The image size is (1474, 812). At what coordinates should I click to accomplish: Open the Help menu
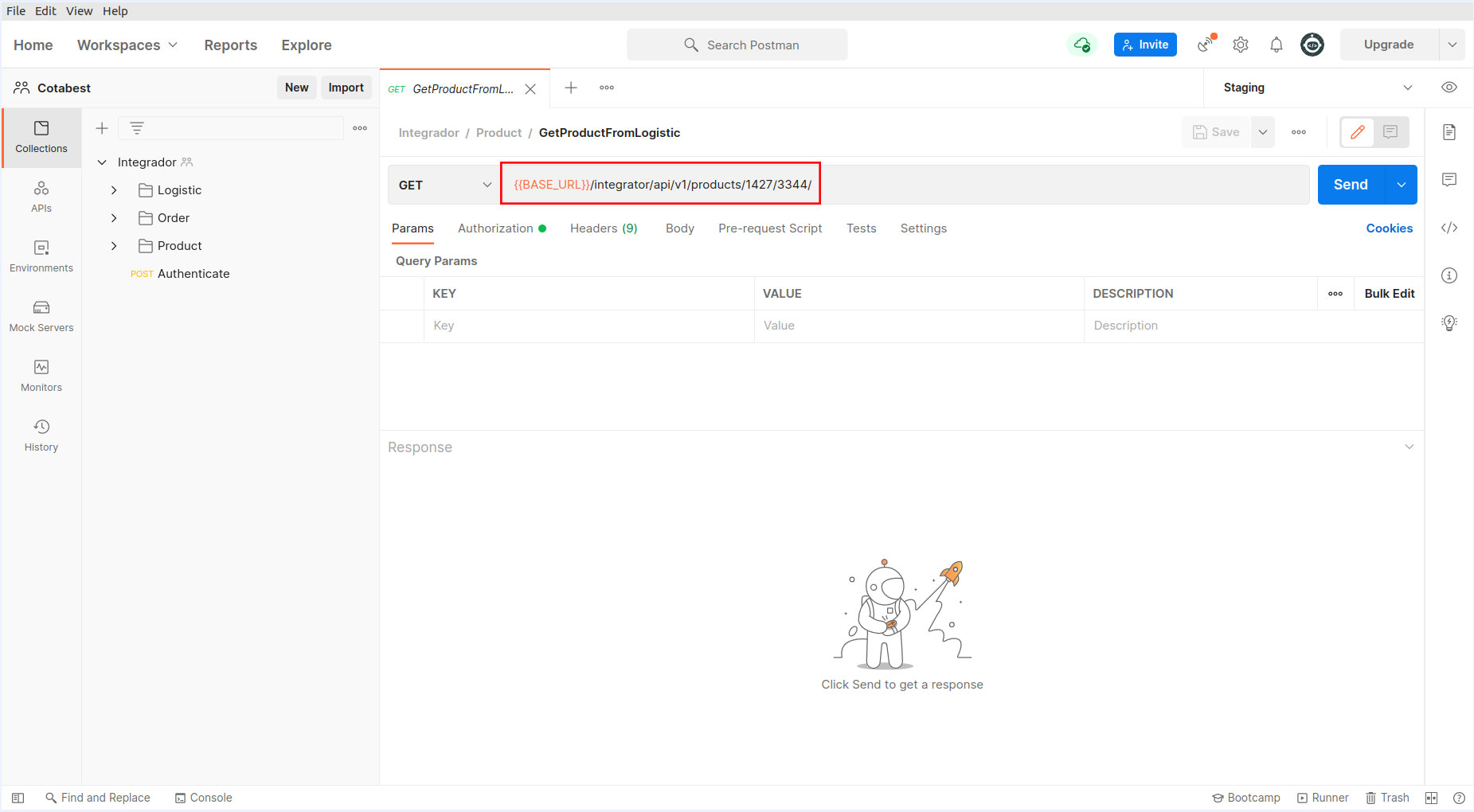[115, 11]
